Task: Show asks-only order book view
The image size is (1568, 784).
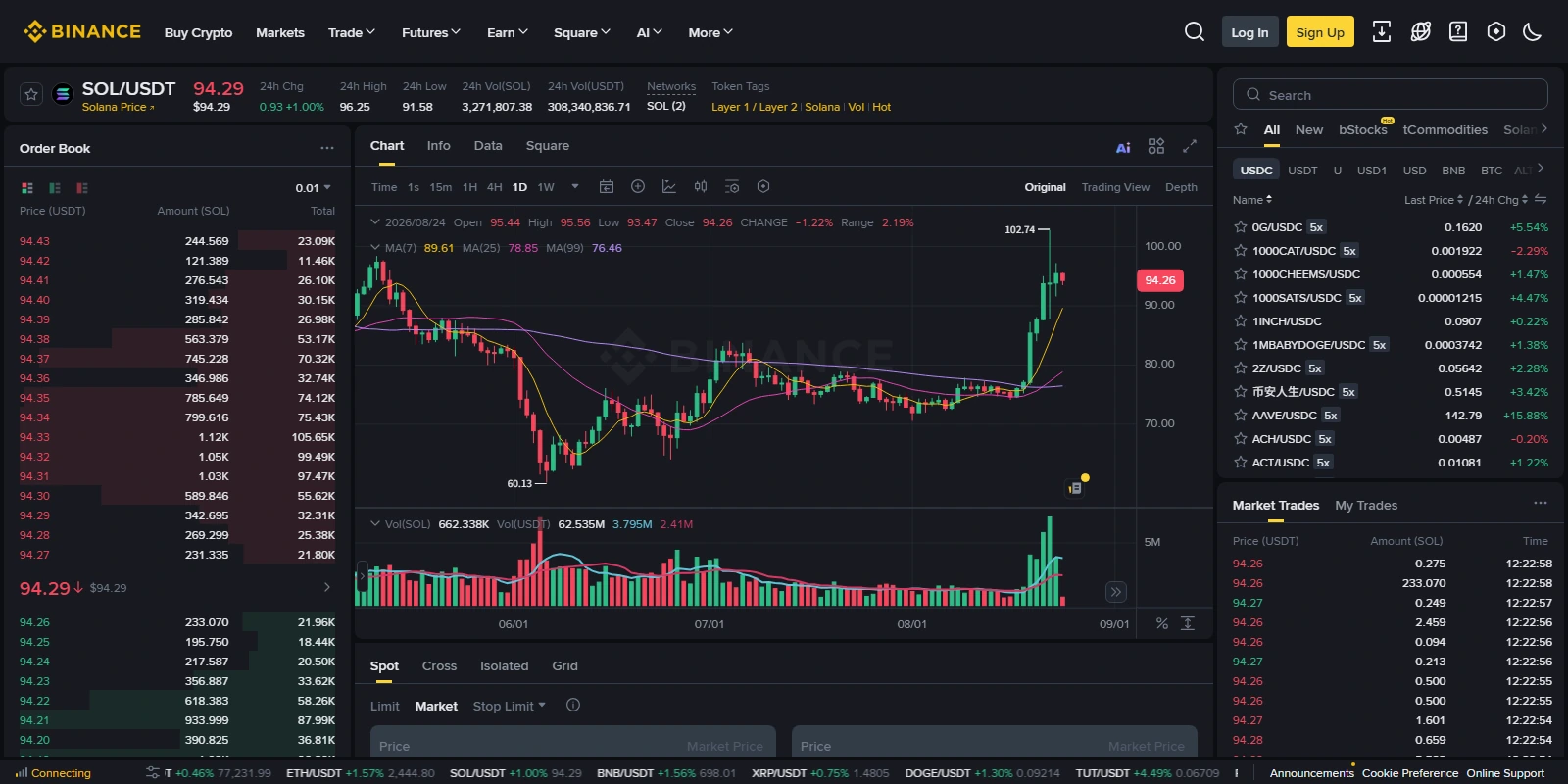Action: pos(82,187)
